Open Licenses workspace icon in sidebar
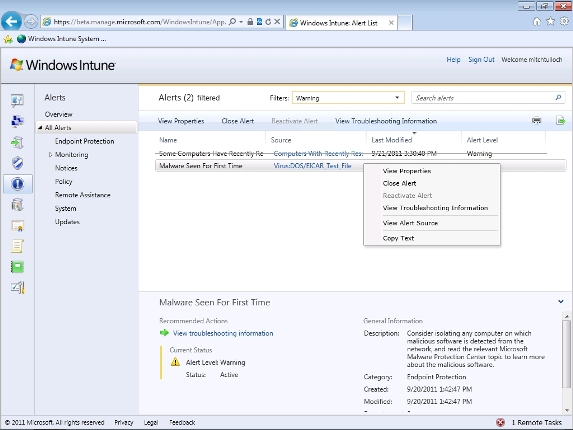 (17, 225)
